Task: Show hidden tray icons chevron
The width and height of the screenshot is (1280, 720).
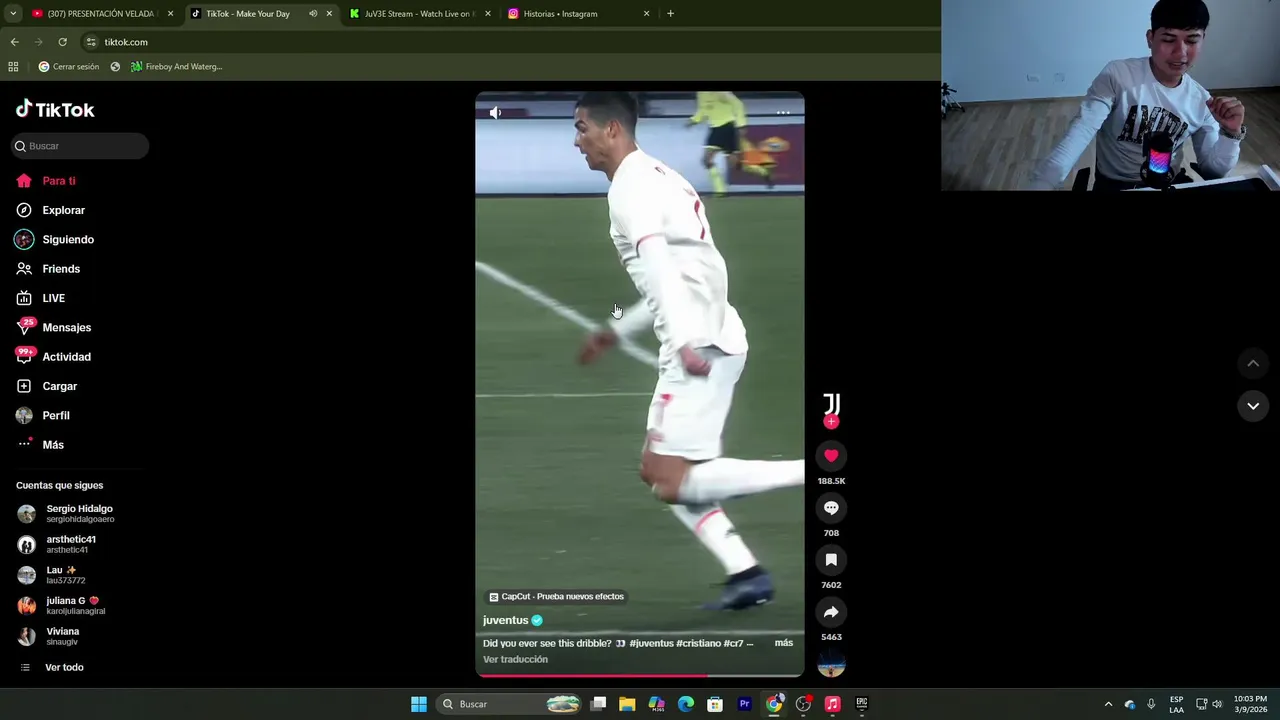Action: pyautogui.click(x=1108, y=704)
